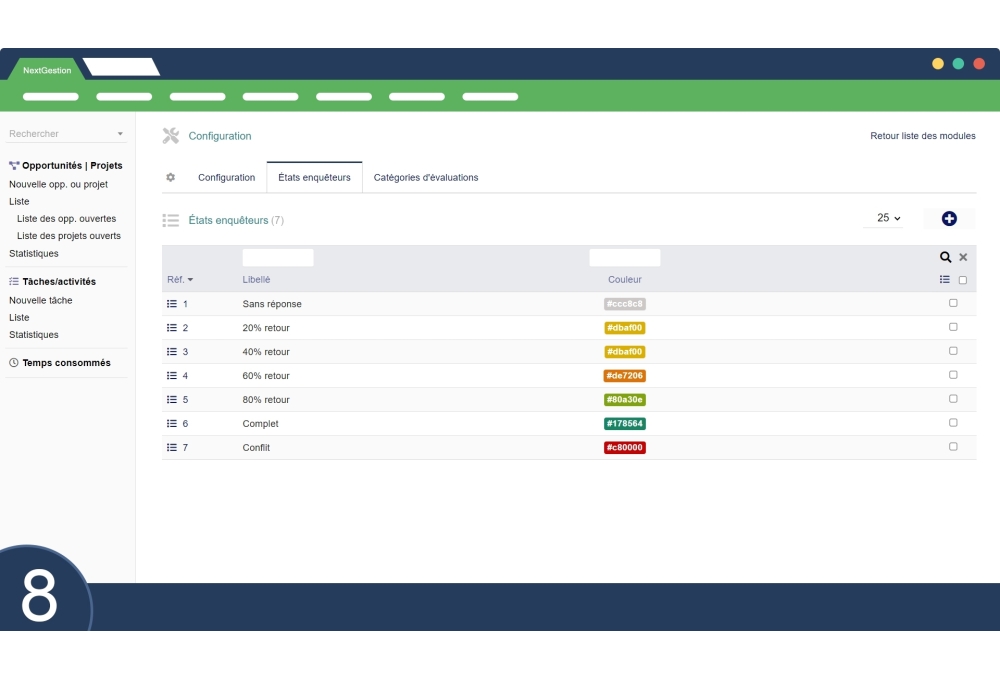Image resolution: width=1000 pixels, height=679 pixels.
Task: Click the X icon to clear filters
Action: pos(963,257)
